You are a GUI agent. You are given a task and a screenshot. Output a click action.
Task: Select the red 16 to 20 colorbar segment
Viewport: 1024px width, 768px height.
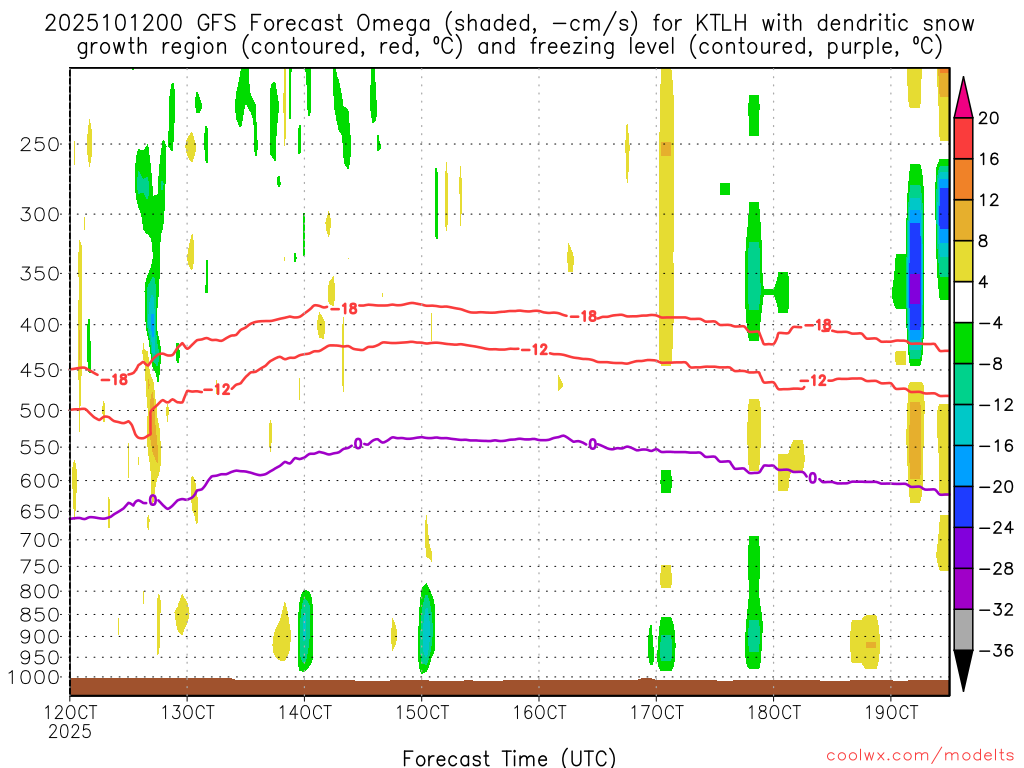pos(963,138)
